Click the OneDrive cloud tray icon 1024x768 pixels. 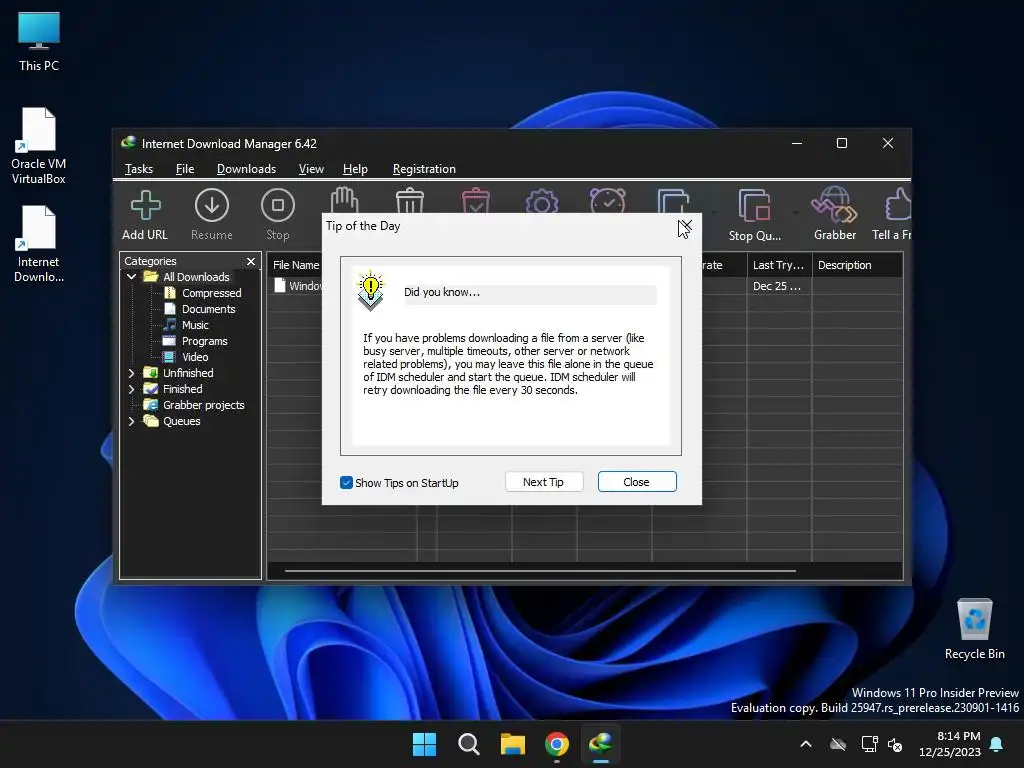838,744
